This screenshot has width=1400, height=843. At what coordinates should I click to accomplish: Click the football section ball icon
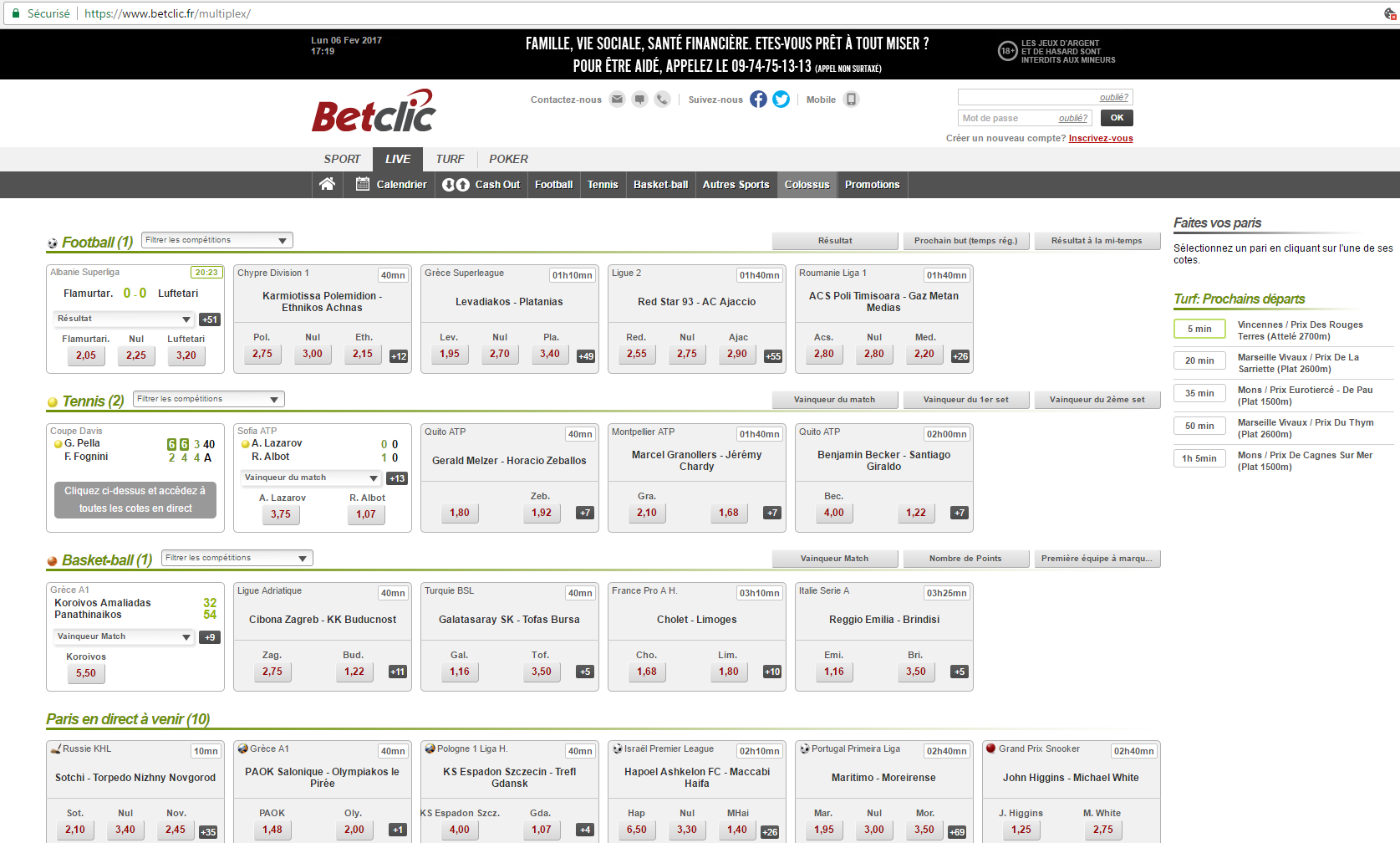coord(53,243)
